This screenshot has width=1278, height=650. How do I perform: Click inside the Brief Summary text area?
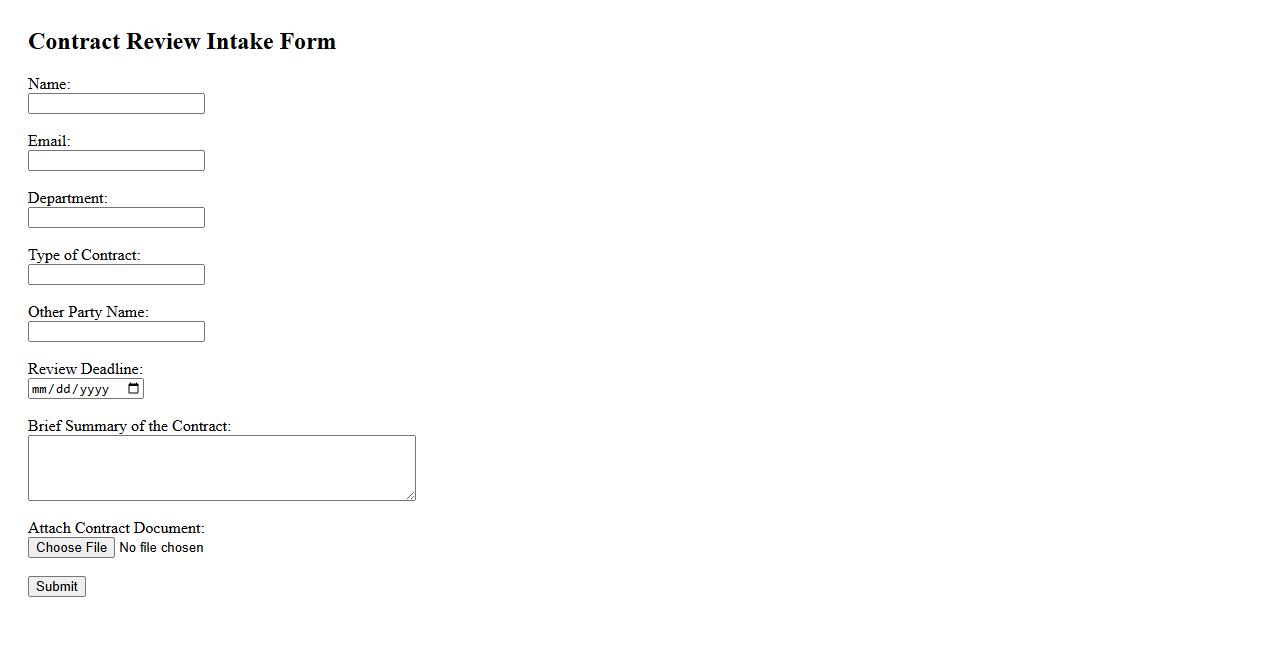point(221,467)
